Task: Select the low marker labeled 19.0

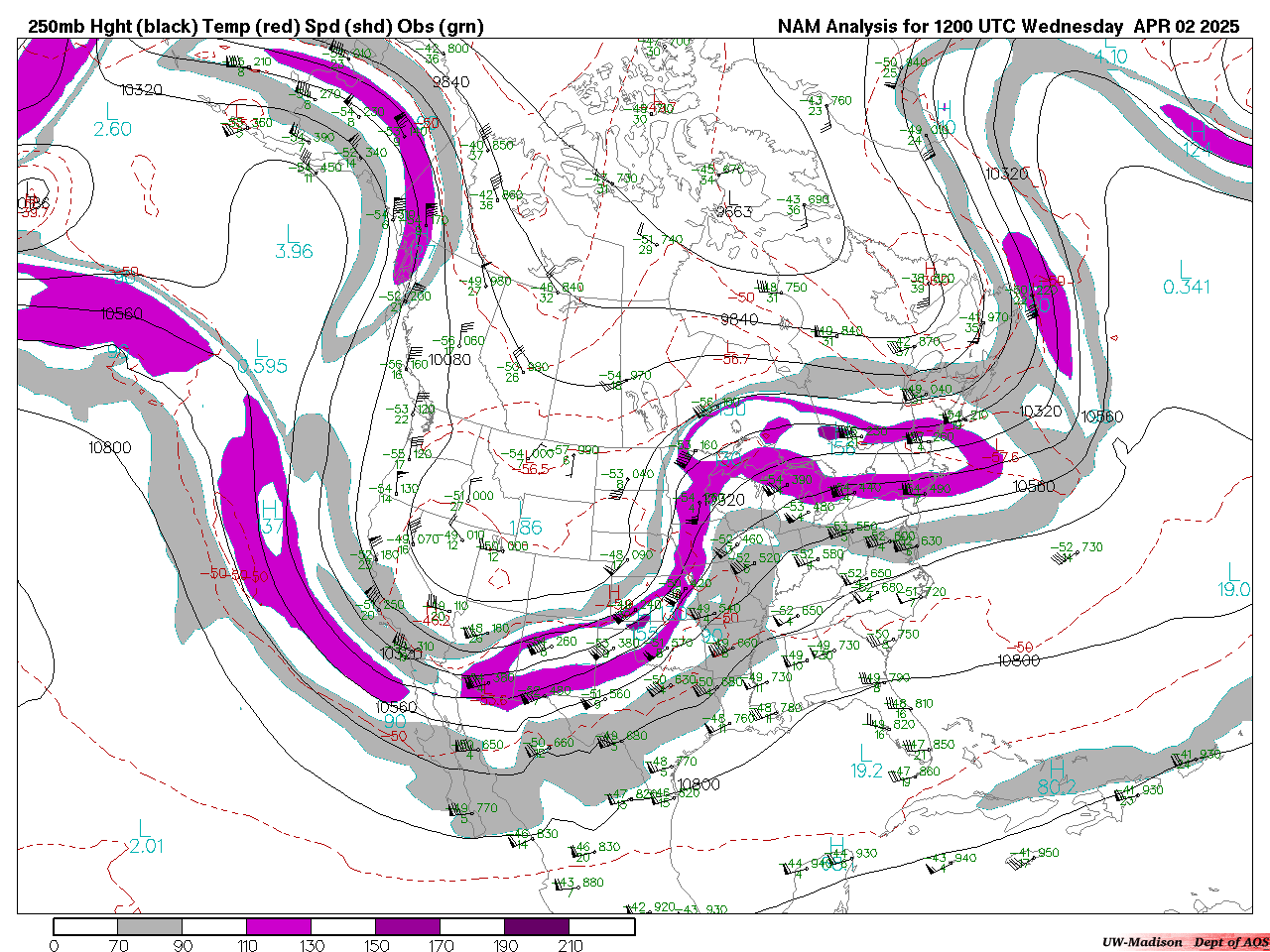Action: click(x=1233, y=579)
